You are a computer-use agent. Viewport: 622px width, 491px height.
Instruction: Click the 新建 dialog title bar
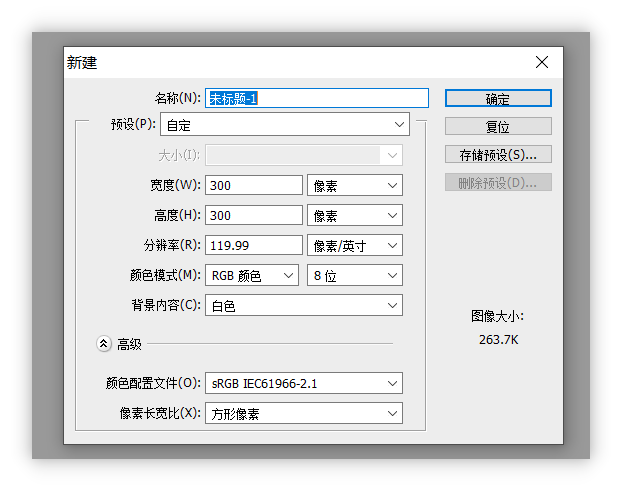[x=300, y=62]
